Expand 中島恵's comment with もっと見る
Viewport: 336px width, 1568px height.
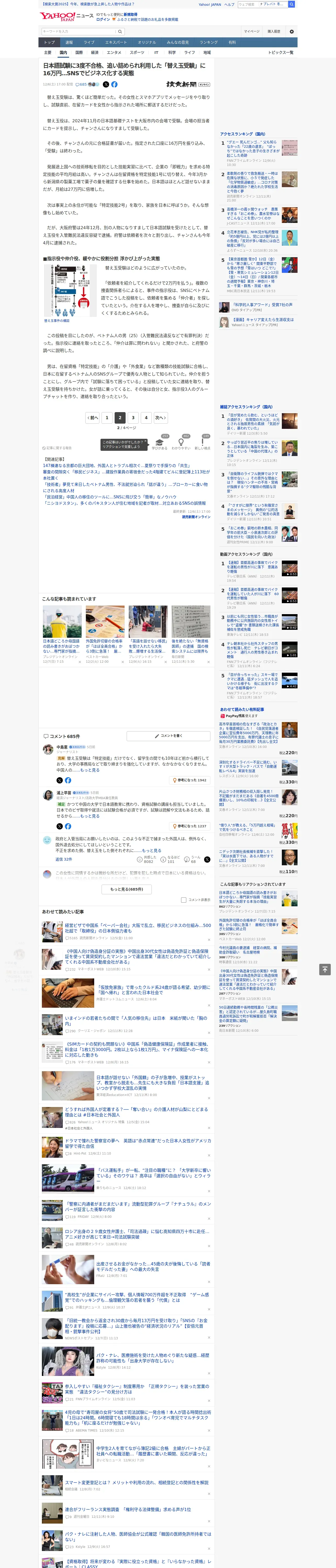[x=90, y=770]
